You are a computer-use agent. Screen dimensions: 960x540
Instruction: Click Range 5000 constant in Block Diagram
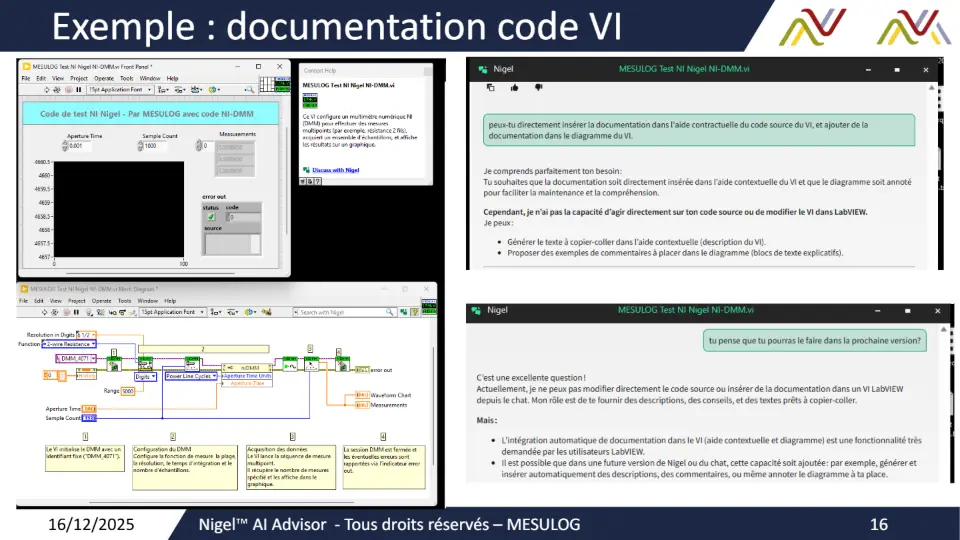click(x=128, y=391)
